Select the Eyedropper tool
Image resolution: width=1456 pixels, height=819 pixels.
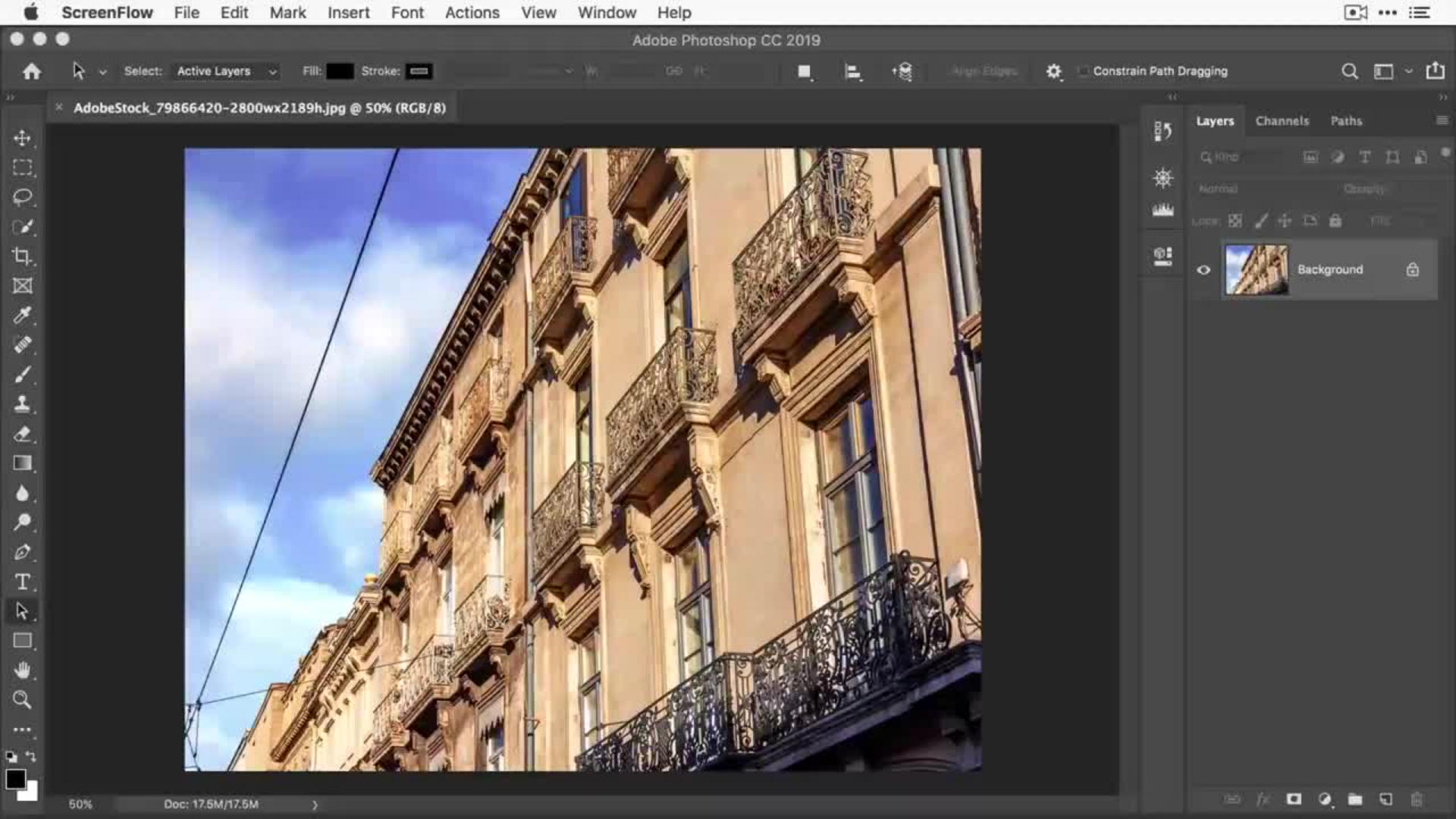pyautogui.click(x=22, y=315)
